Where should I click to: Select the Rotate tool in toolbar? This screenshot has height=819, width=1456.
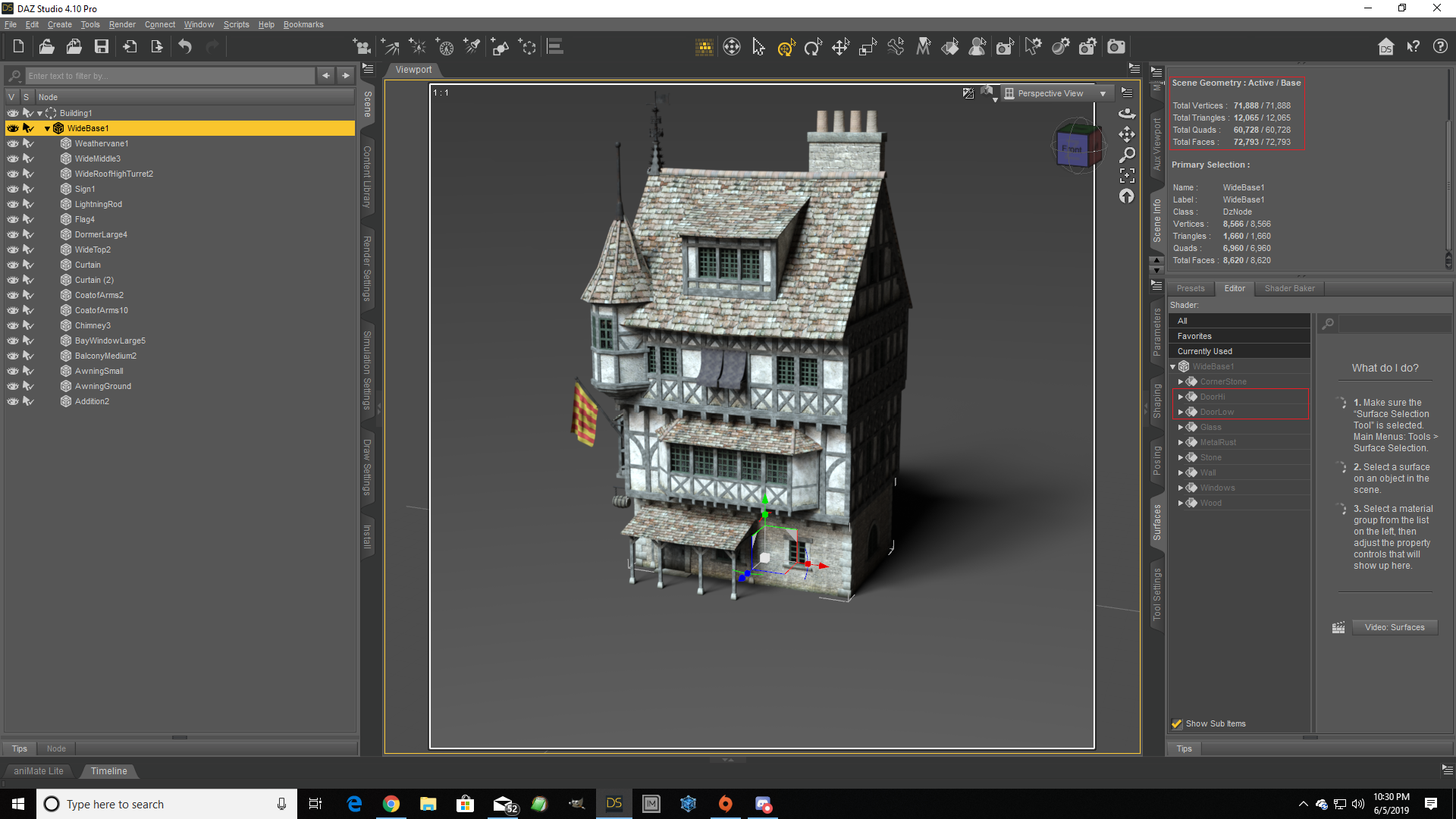[813, 47]
